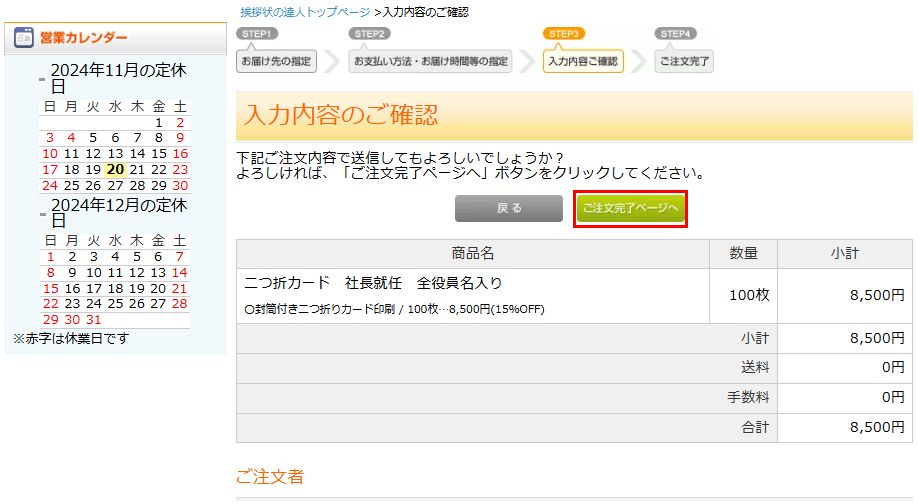
Task: Select the STEP3 入力内容ご確認 step
Action: tap(583, 61)
